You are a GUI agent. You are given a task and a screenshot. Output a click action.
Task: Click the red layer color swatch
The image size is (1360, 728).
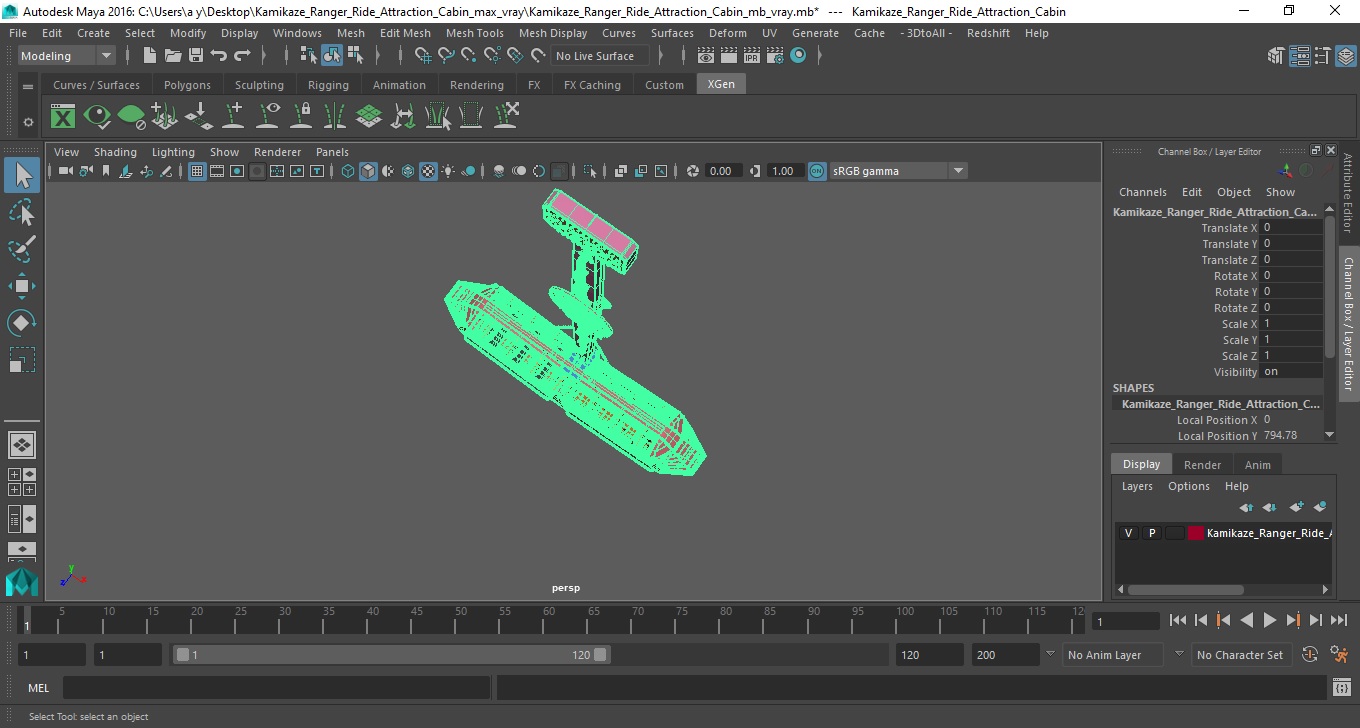[1196, 533]
